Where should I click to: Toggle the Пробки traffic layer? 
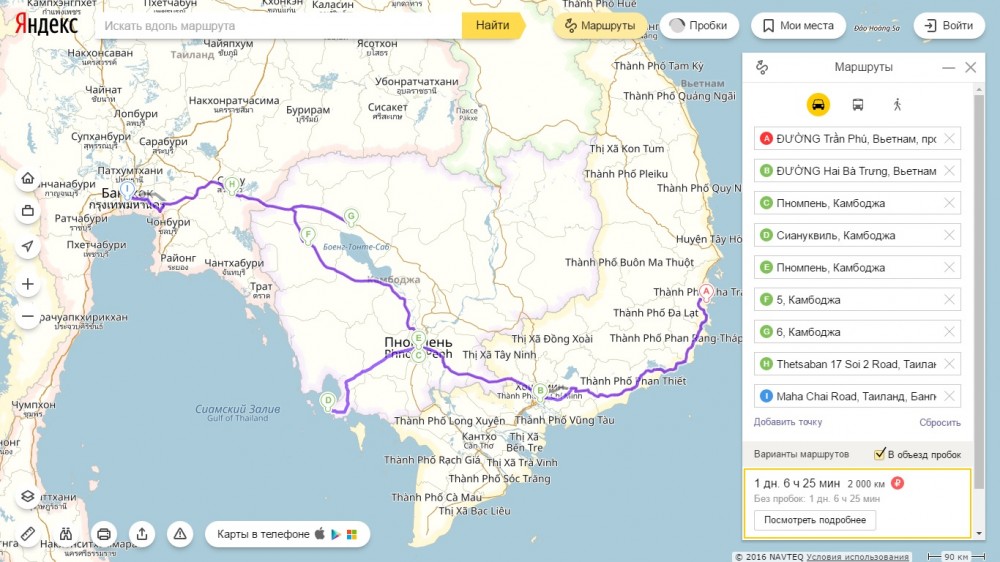click(x=699, y=26)
